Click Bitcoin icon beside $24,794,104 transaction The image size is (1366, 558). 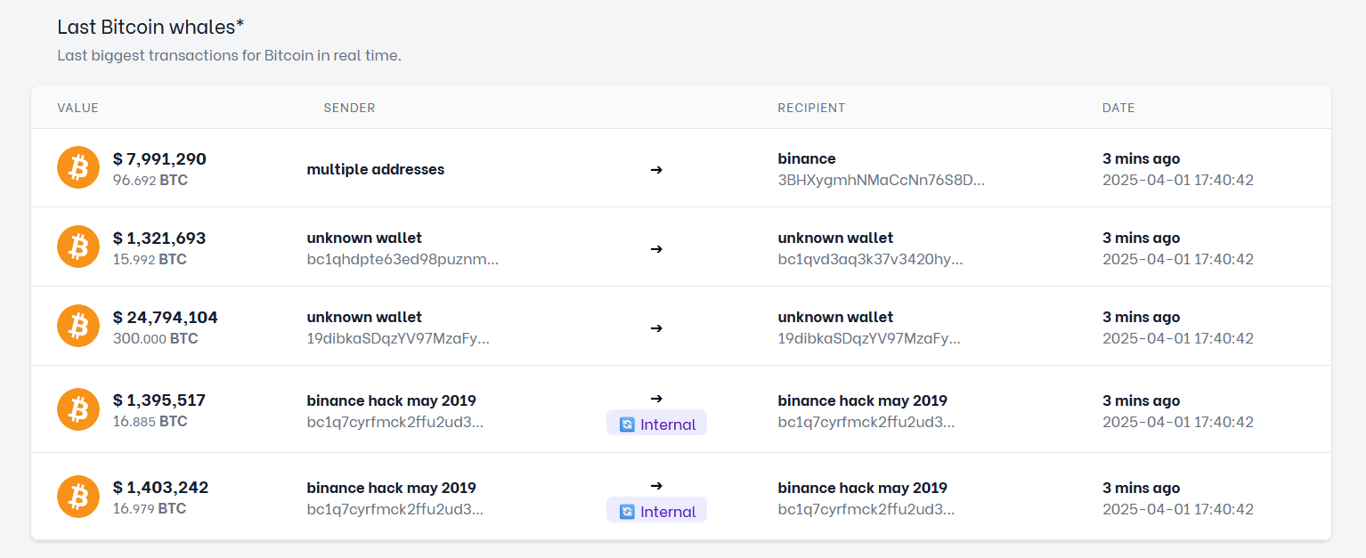tap(78, 326)
